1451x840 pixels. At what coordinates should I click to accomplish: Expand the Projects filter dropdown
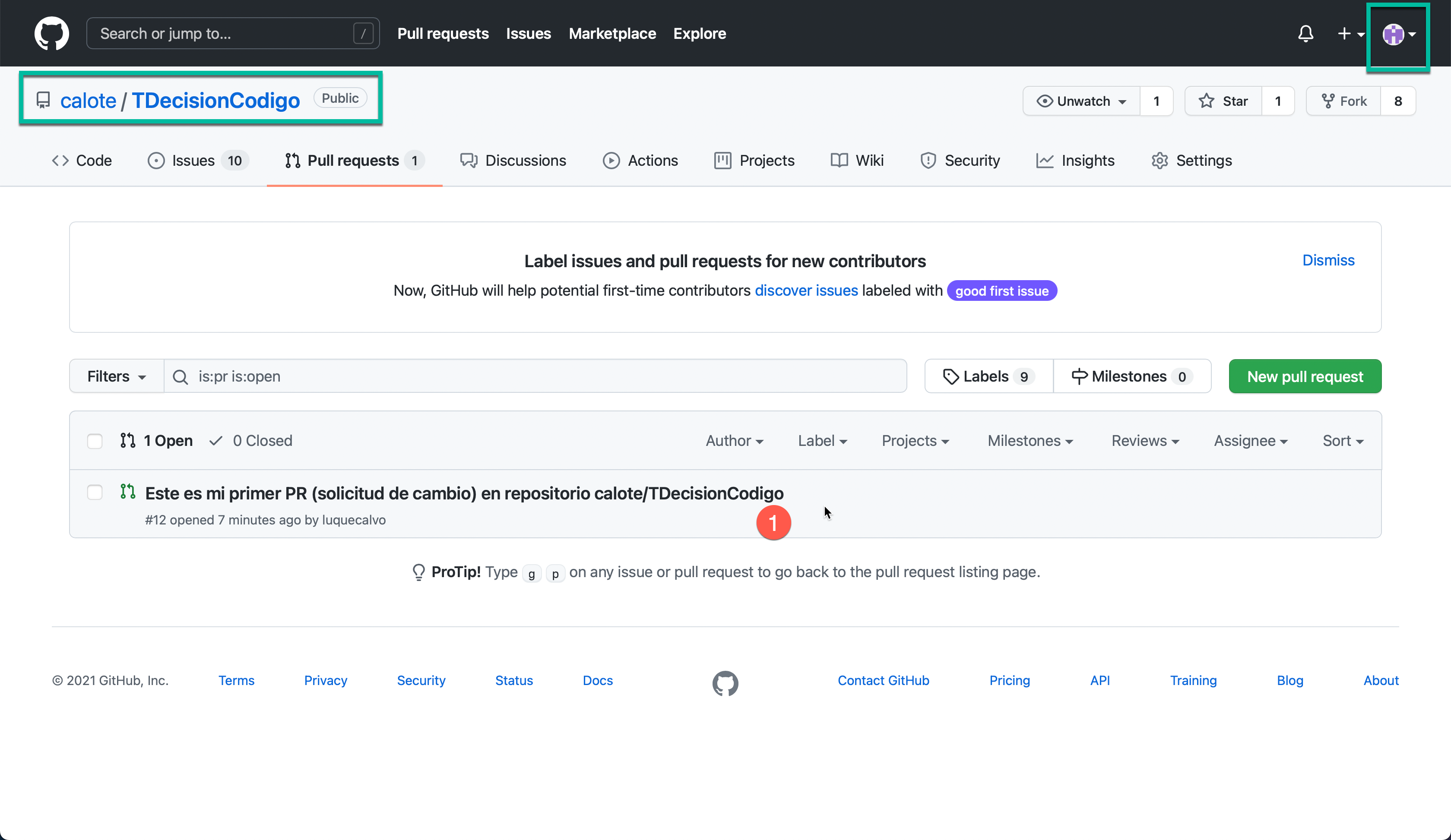pos(915,441)
